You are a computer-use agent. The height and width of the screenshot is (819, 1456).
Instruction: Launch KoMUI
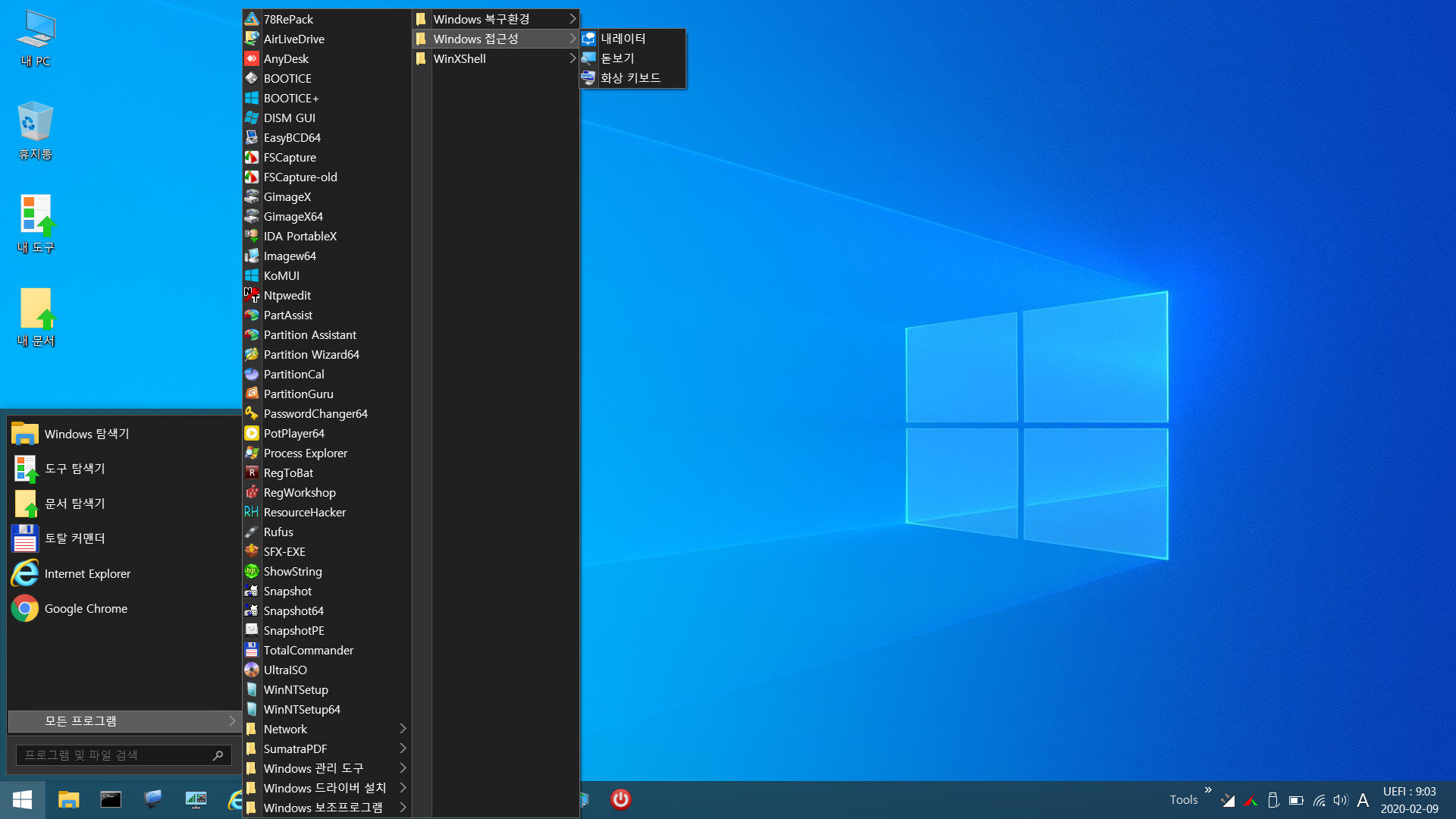pyautogui.click(x=327, y=275)
